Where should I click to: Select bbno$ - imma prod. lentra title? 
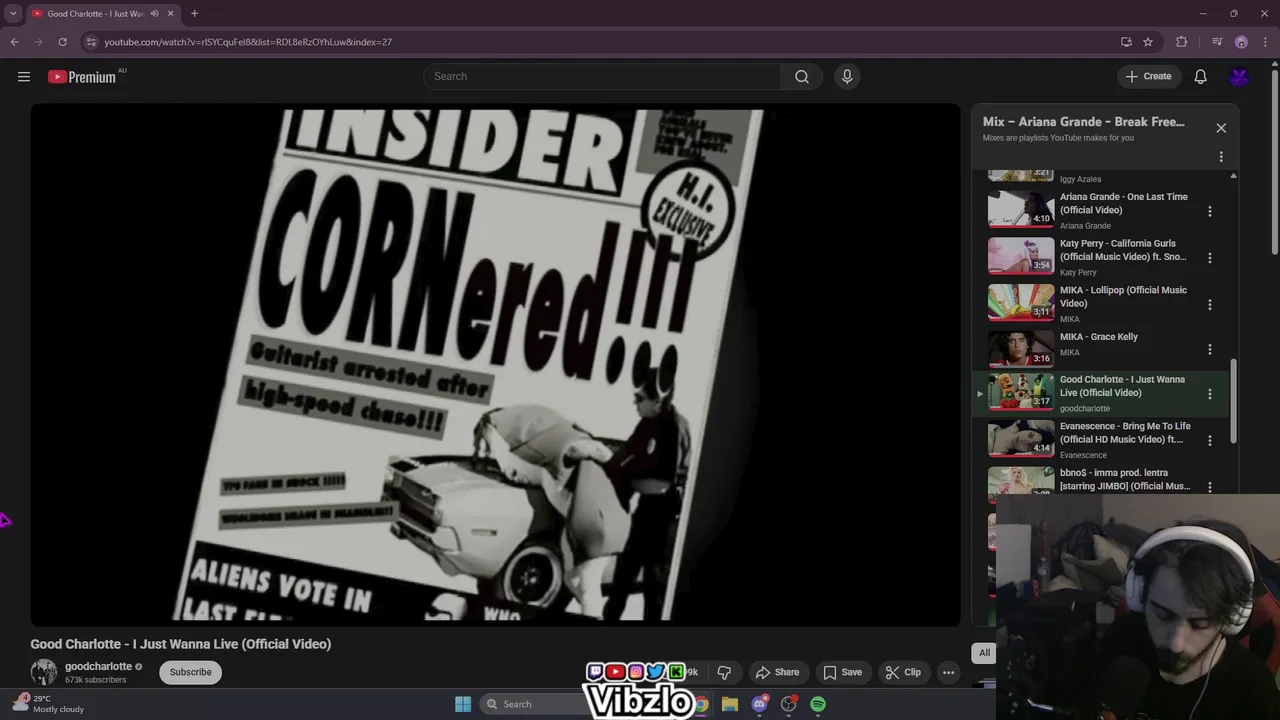[x=1125, y=479]
